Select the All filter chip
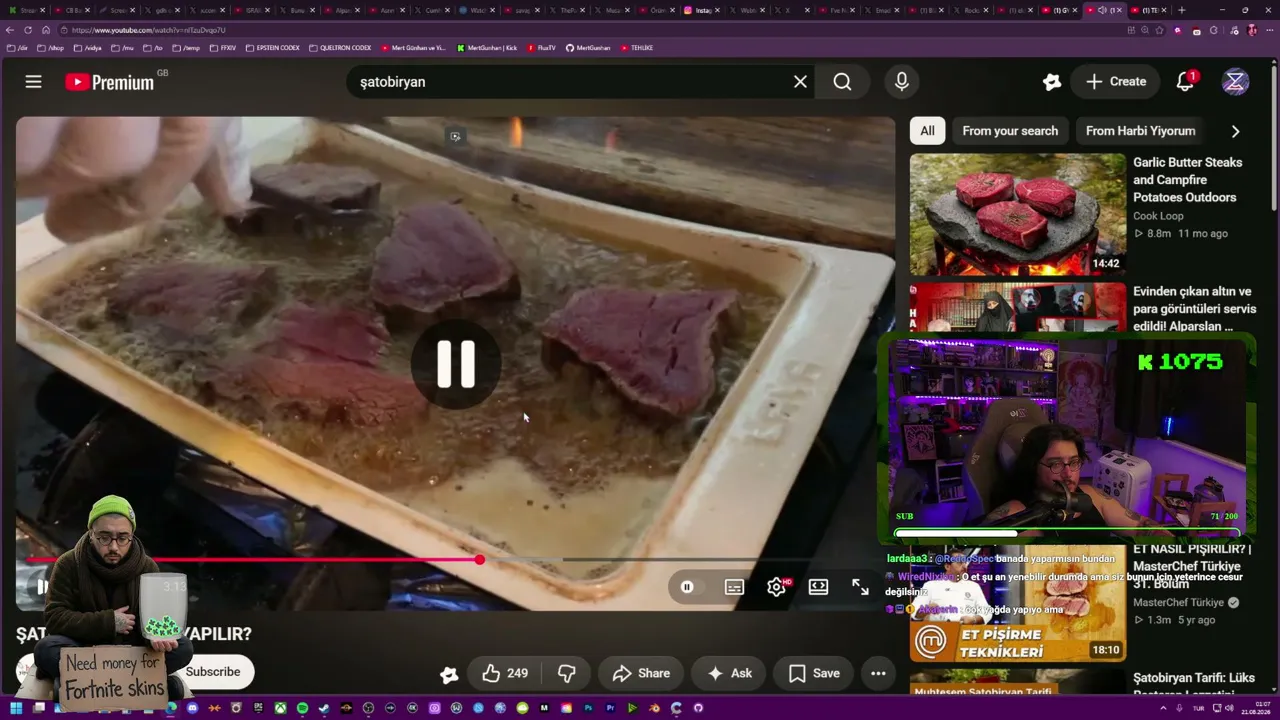The image size is (1280, 720). click(x=928, y=131)
